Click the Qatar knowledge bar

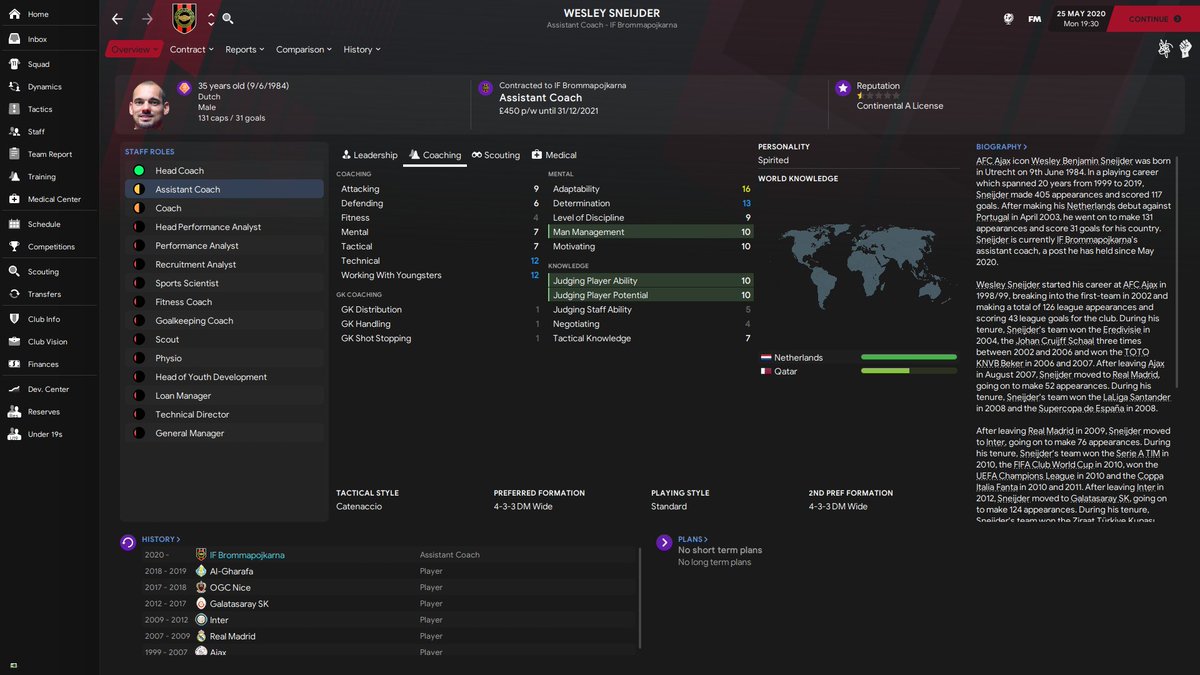pyautogui.click(x=908, y=371)
